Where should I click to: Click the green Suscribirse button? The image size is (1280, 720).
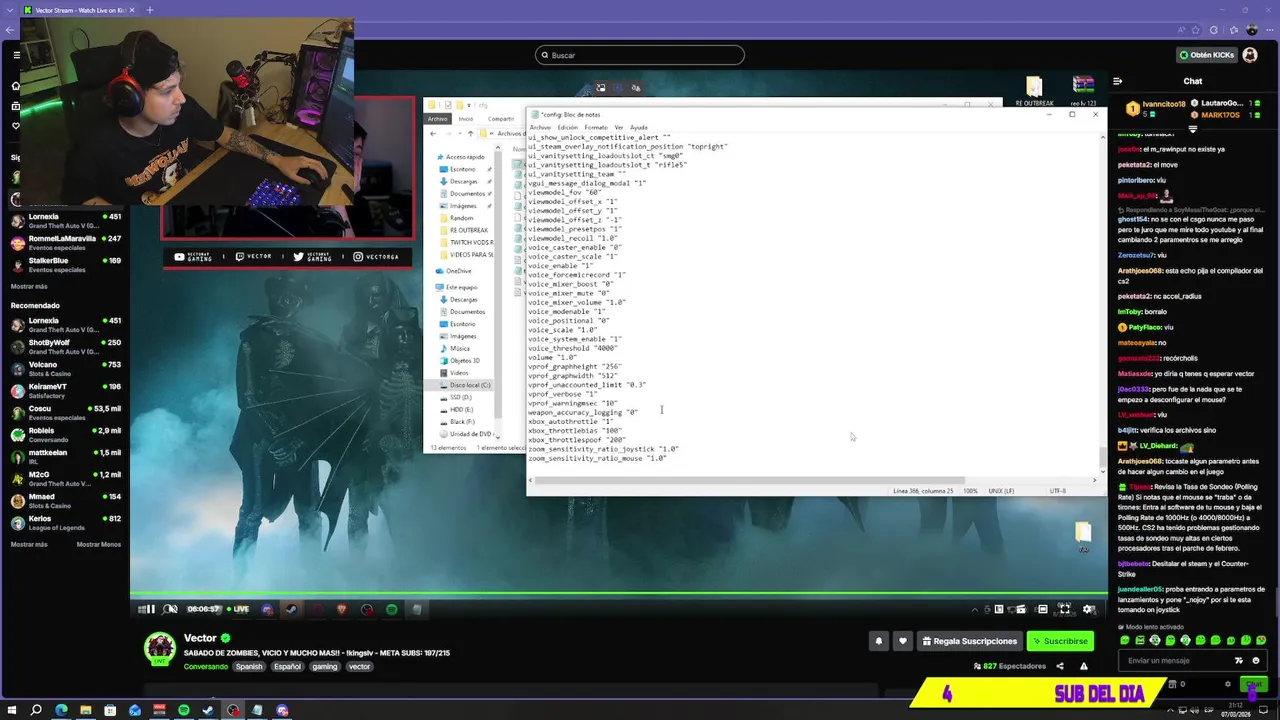(x=1060, y=641)
